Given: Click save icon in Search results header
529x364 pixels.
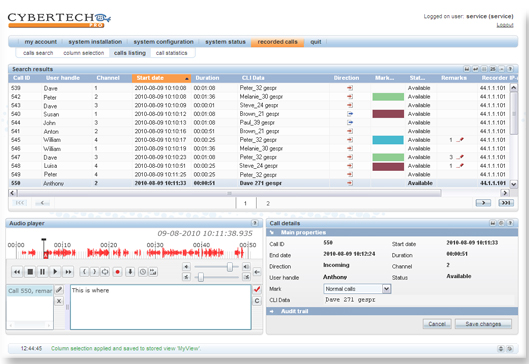Looking at the screenshot, I should (x=467, y=69).
